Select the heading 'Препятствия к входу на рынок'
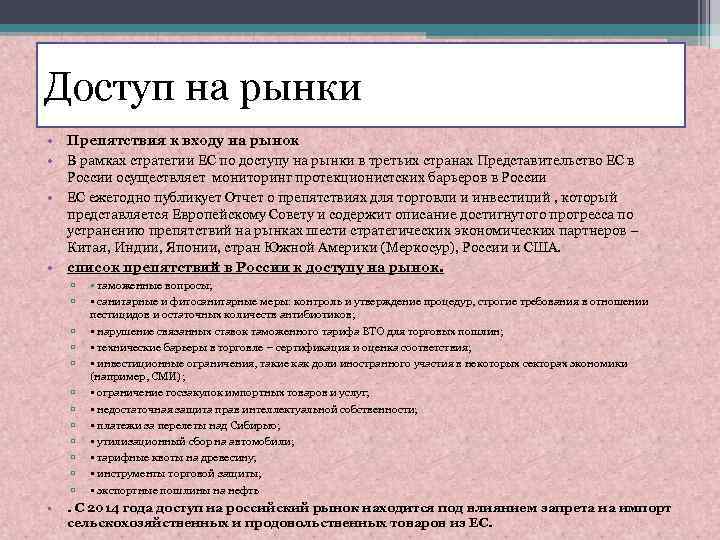The width and height of the screenshot is (720, 540). [183, 141]
